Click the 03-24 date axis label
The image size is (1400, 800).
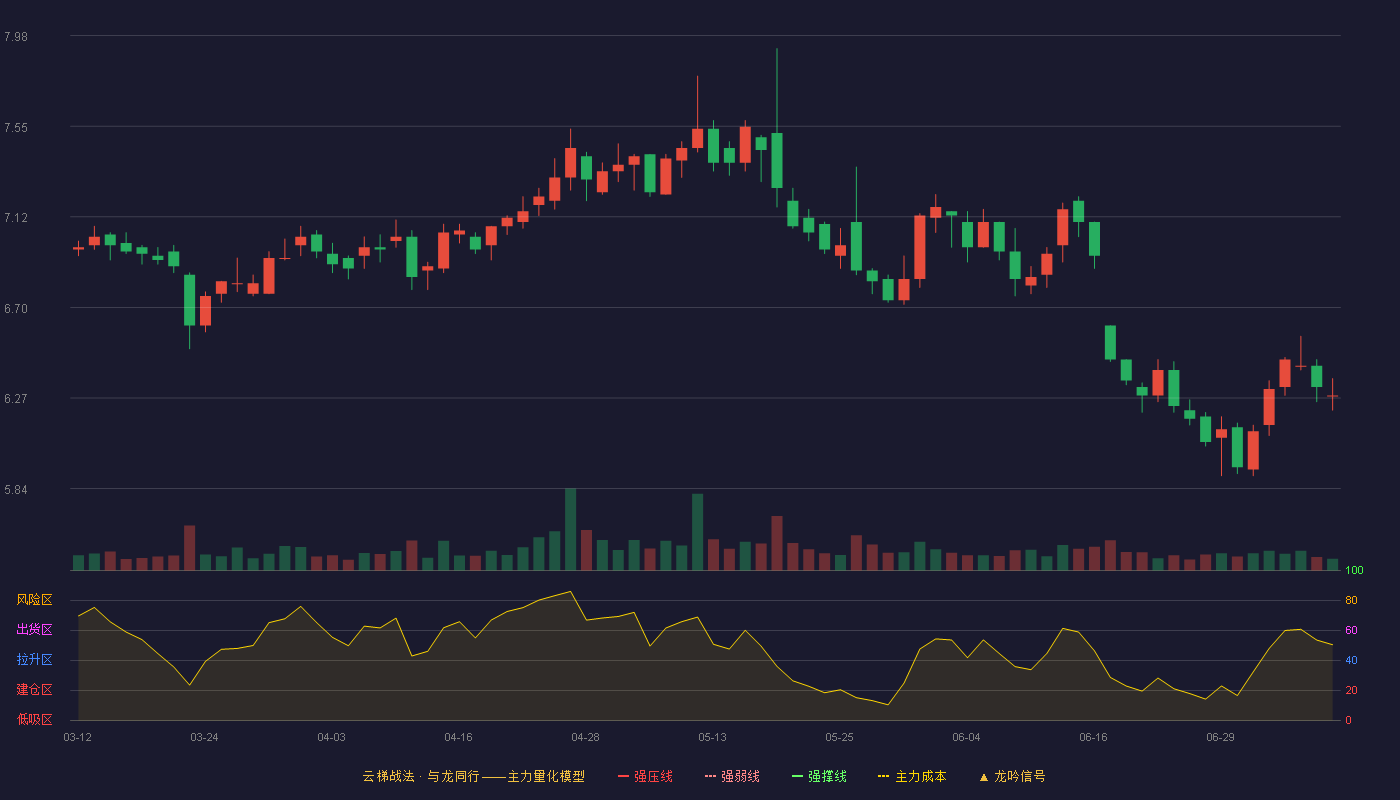coord(204,737)
